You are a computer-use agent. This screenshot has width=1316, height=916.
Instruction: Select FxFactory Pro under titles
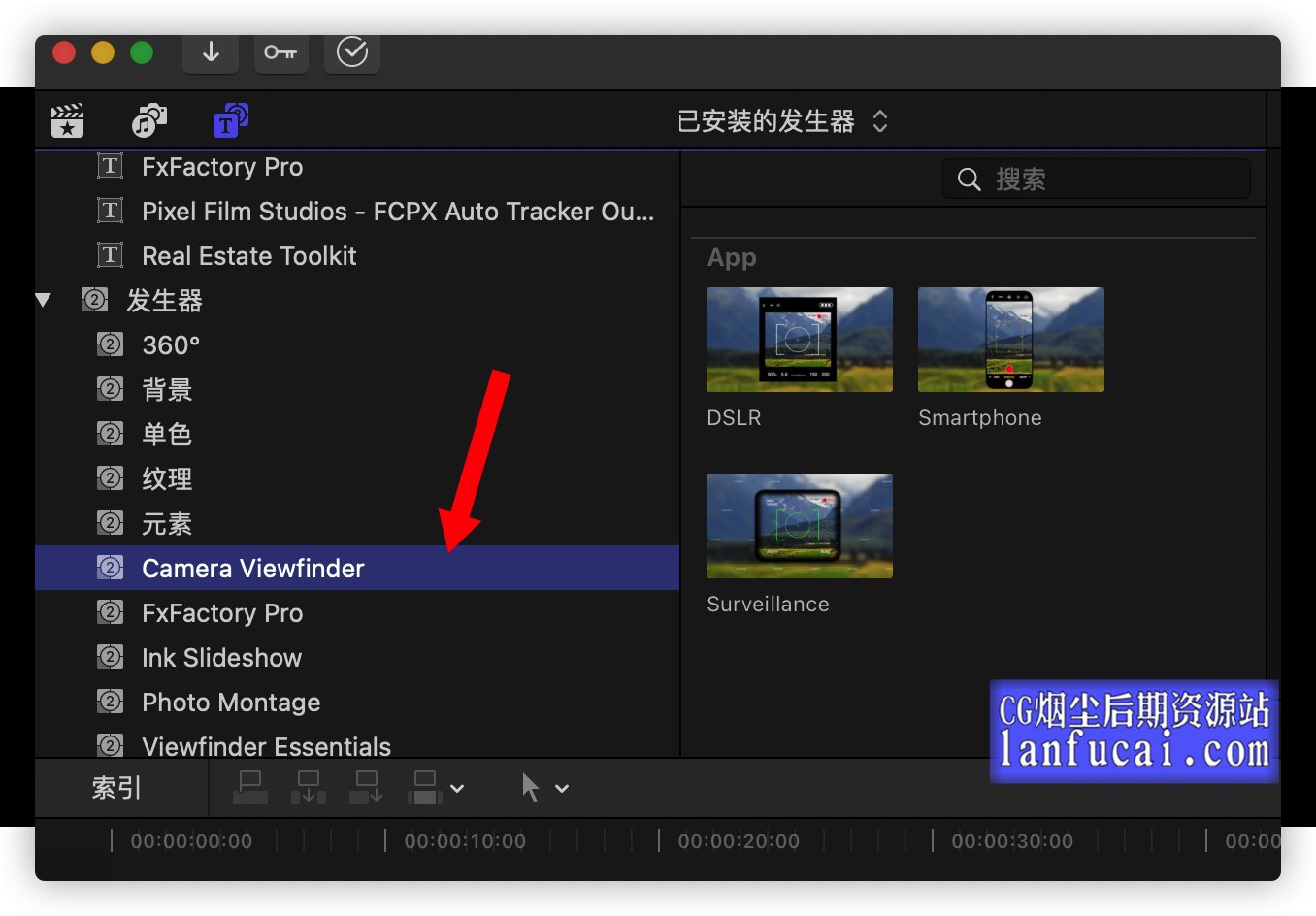(357, 167)
